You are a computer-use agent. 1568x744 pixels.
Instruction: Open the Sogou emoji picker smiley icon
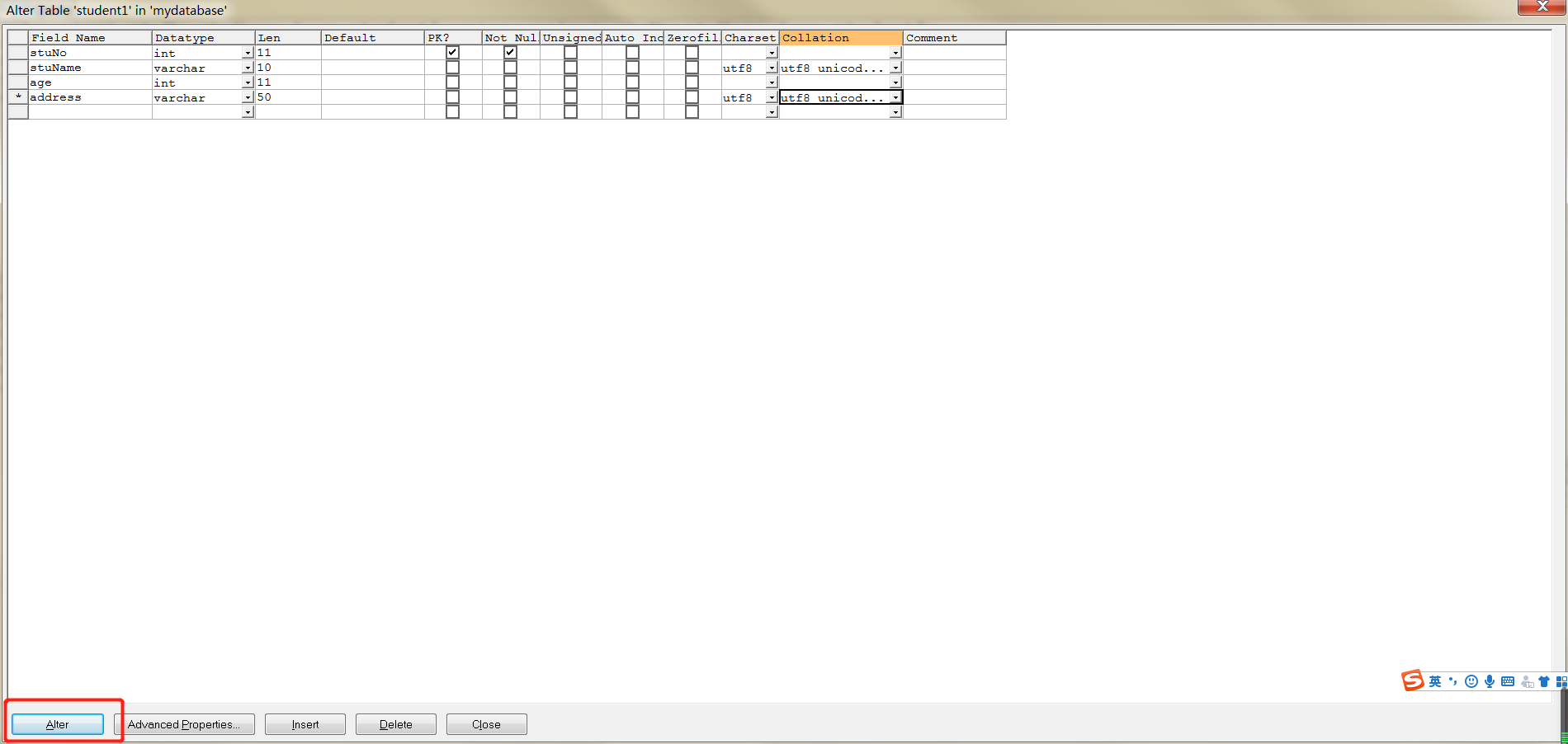tap(1471, 681)
